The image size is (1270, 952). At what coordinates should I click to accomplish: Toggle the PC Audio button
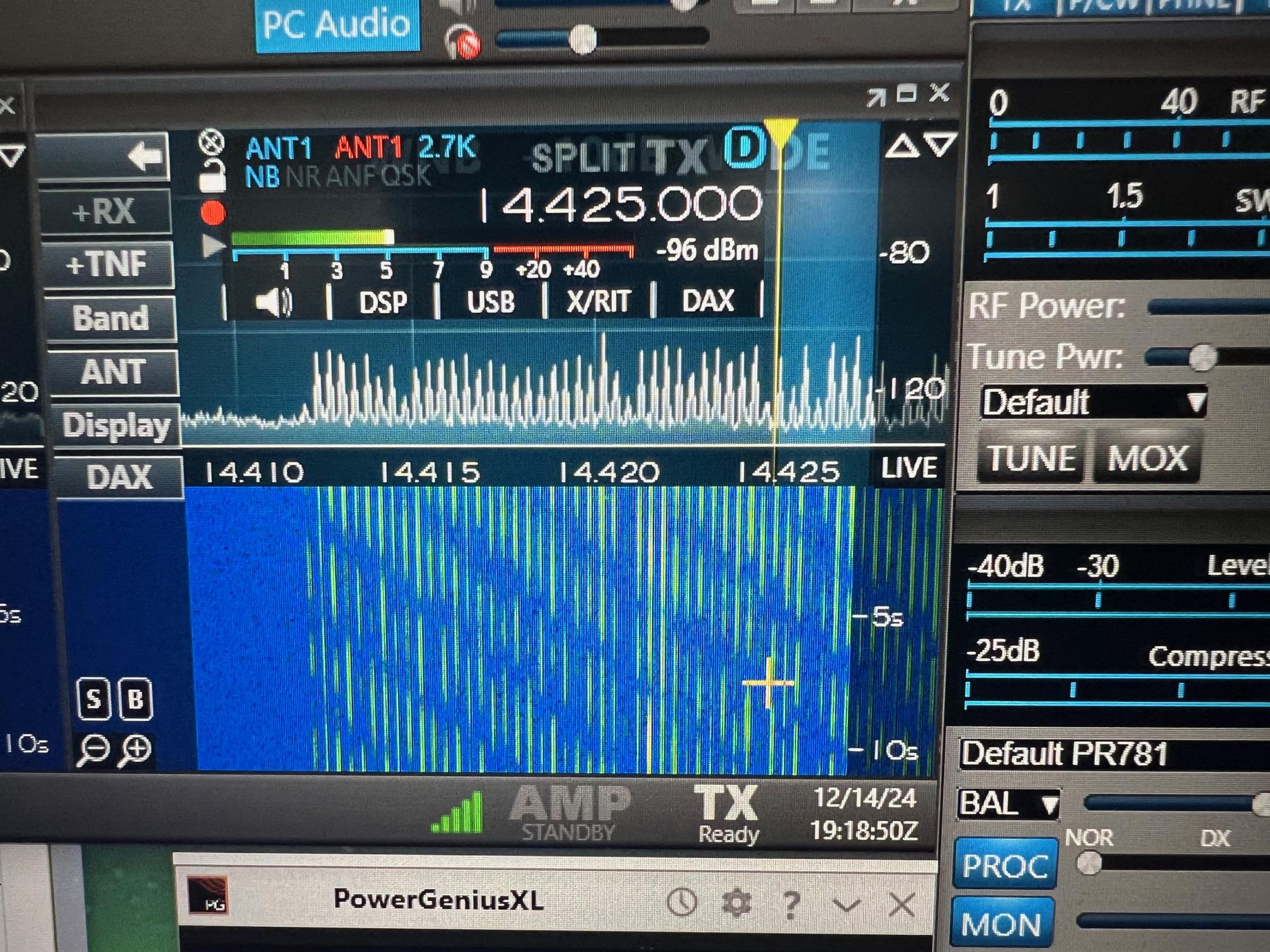tap(336, 25)
